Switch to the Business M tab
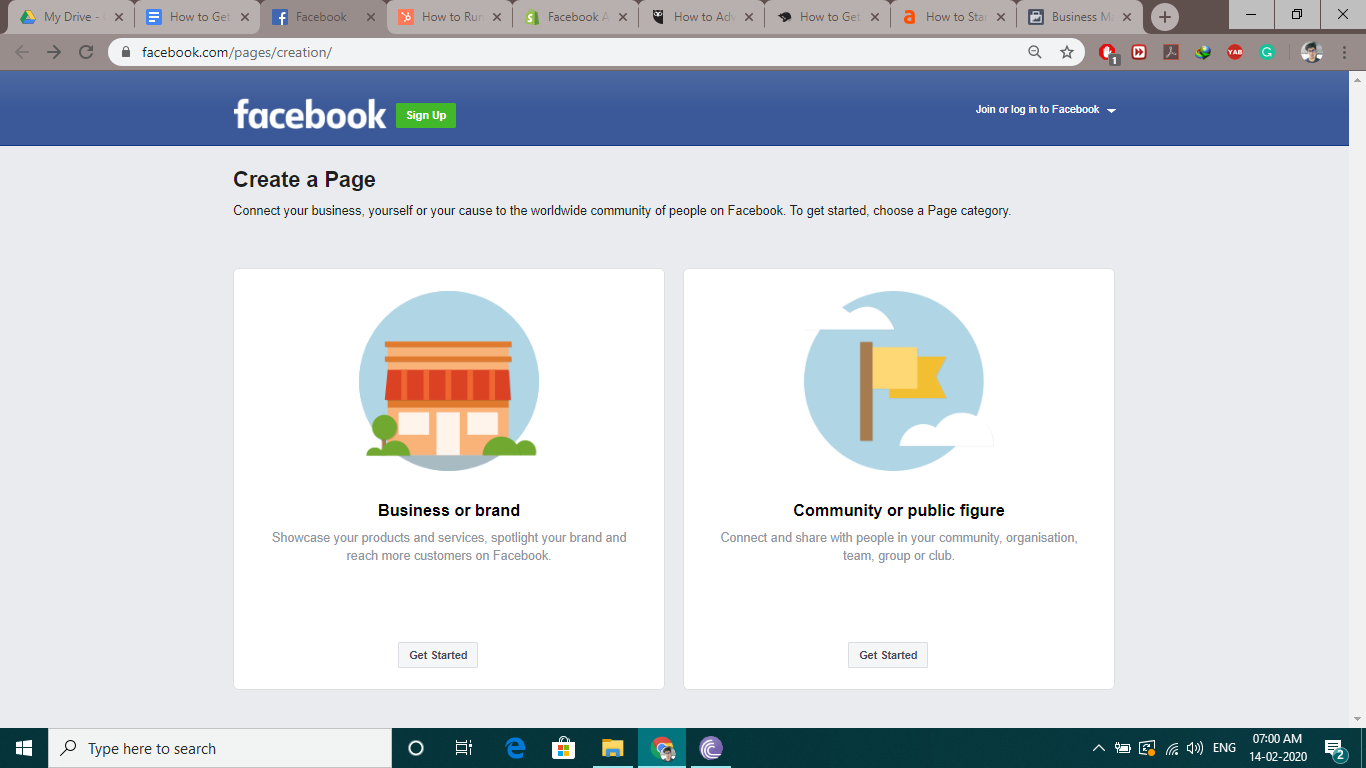 tap(1079, 17)
